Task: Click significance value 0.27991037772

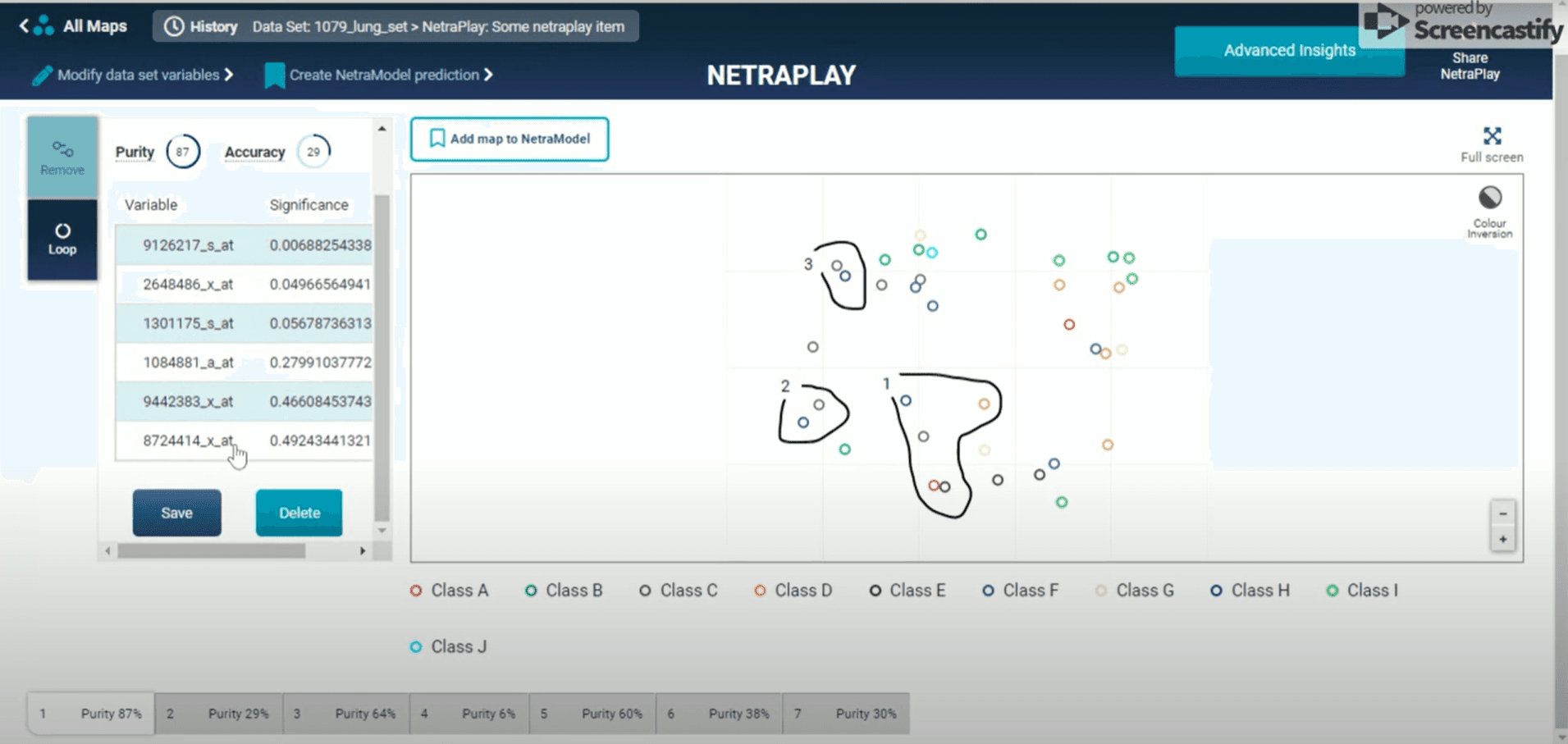Action: coord(320,363)
